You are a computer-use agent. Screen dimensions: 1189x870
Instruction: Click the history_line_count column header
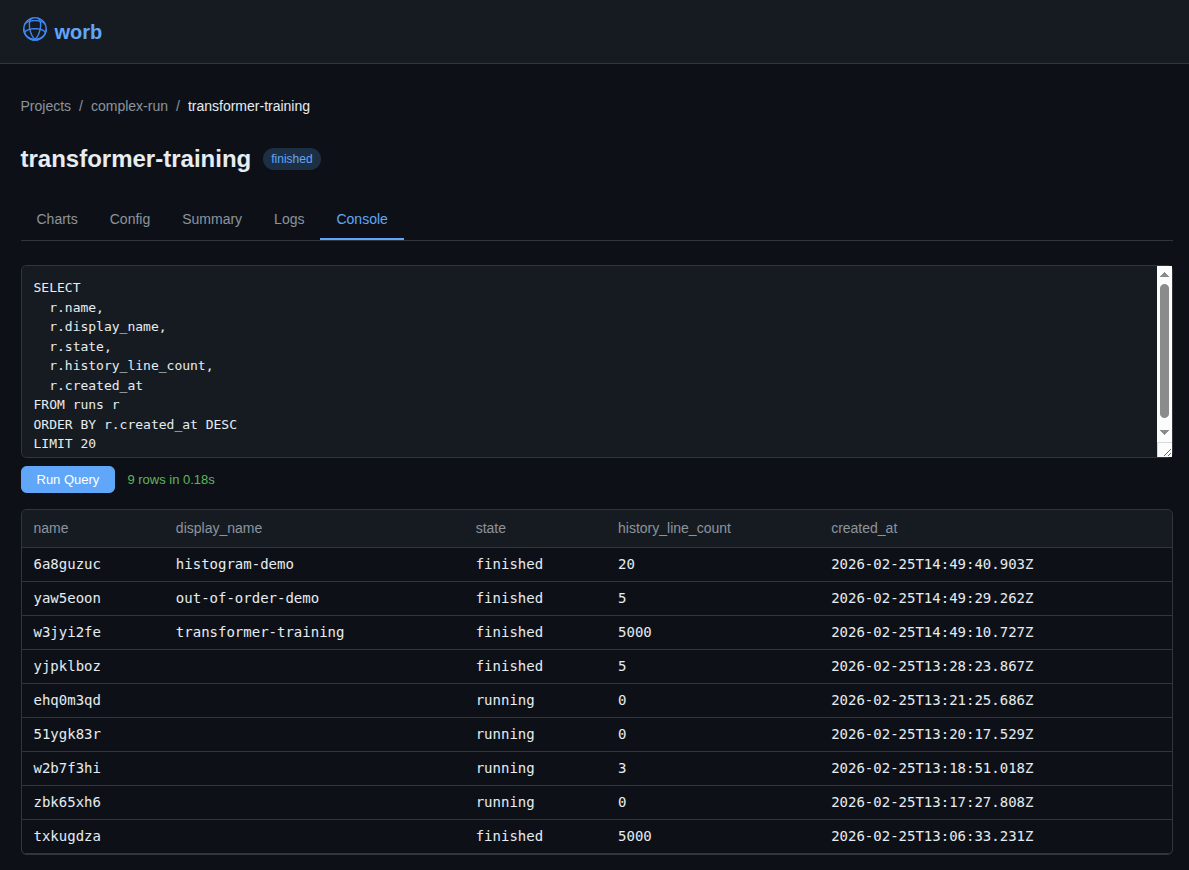(674, 528)
